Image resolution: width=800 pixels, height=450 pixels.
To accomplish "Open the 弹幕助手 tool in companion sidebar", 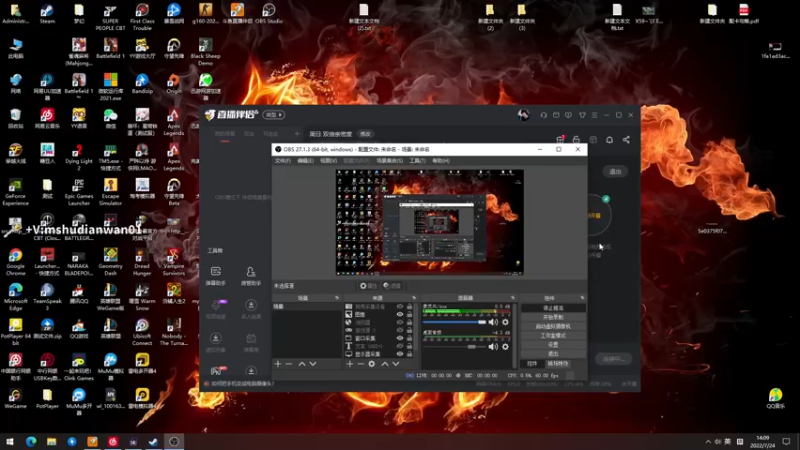I will (216, 276).
